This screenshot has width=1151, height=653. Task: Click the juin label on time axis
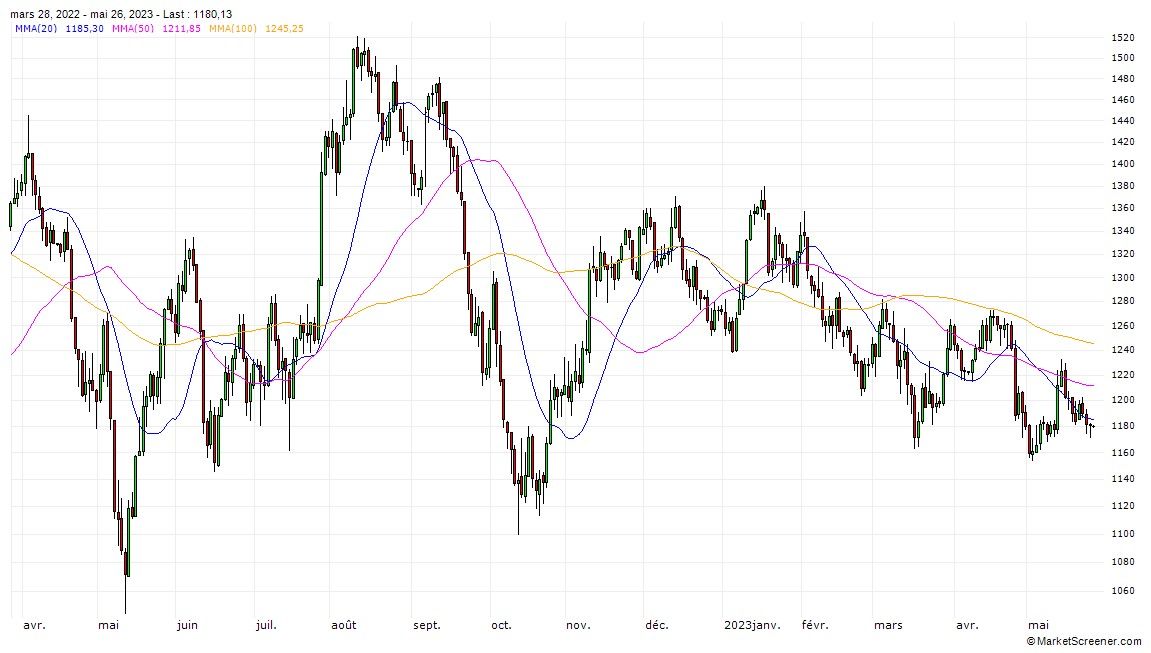(187, 626)
